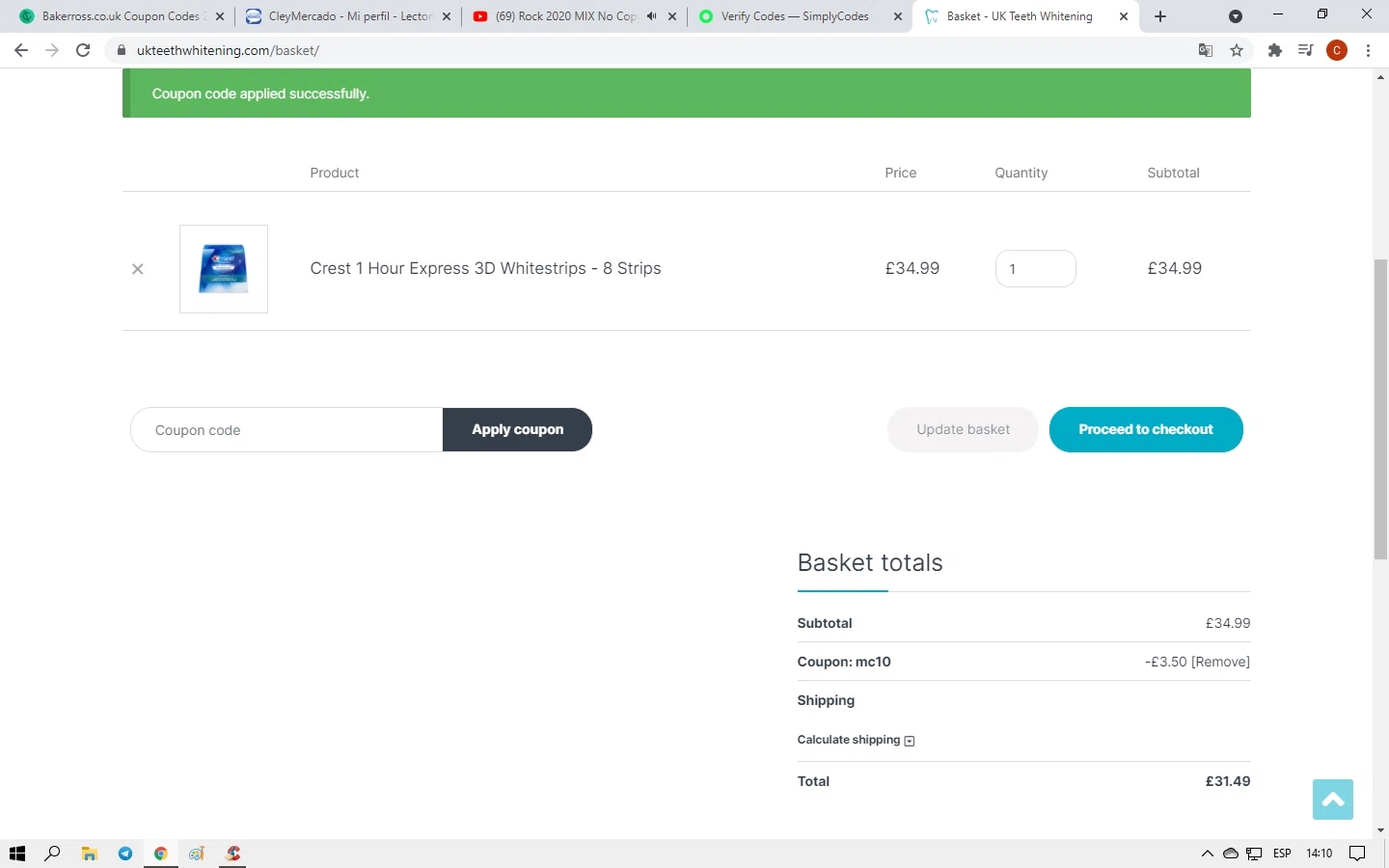1389x868 pixels.
Task: Click the Coupon code input field
Action: [x=286, y=430]
